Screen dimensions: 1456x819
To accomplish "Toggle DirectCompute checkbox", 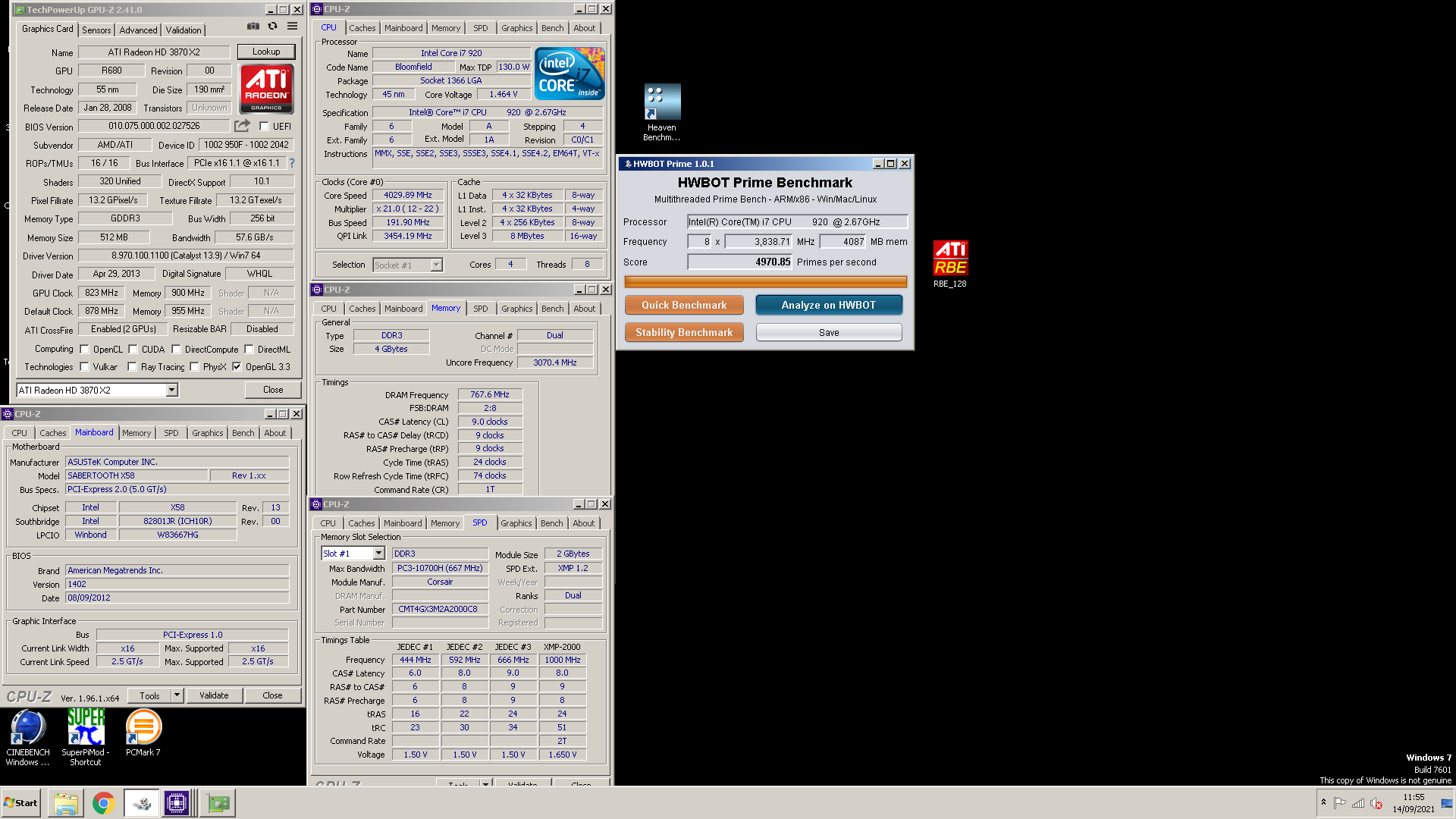I will coord(176,350).
